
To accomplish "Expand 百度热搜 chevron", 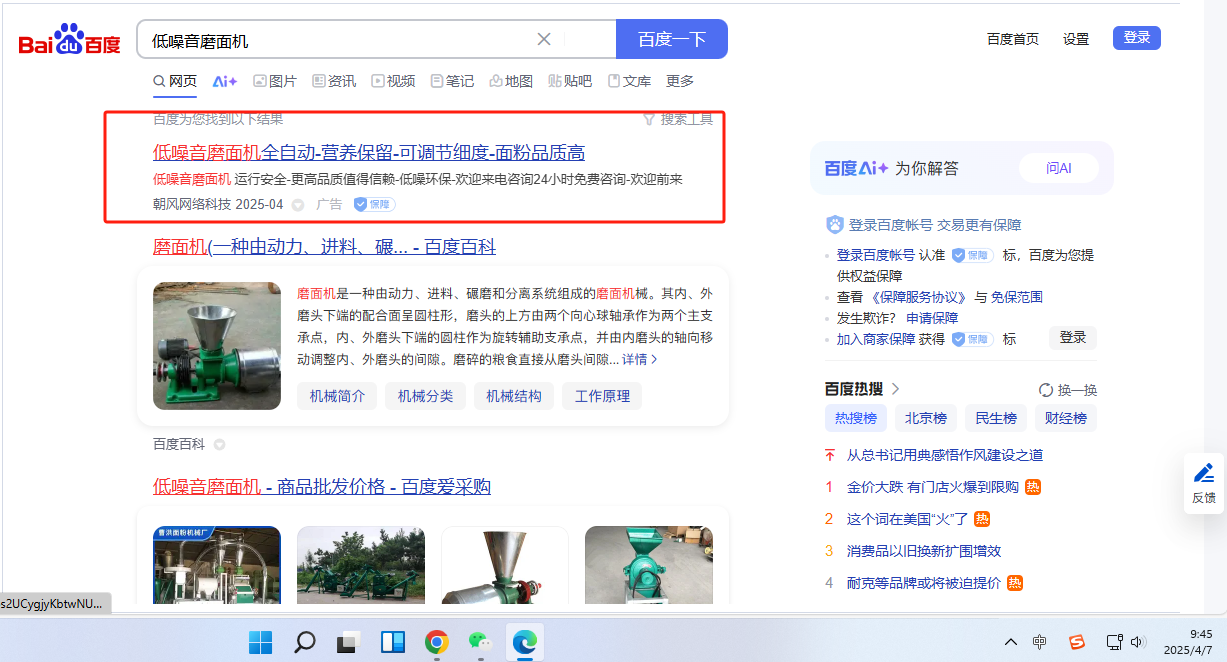I will (896, 389).
